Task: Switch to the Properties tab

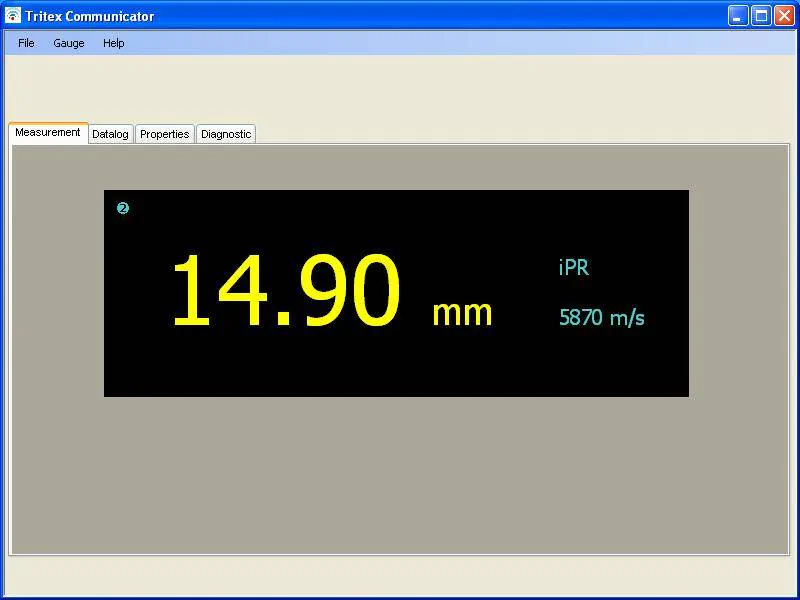Action: [x=165, y=134]
